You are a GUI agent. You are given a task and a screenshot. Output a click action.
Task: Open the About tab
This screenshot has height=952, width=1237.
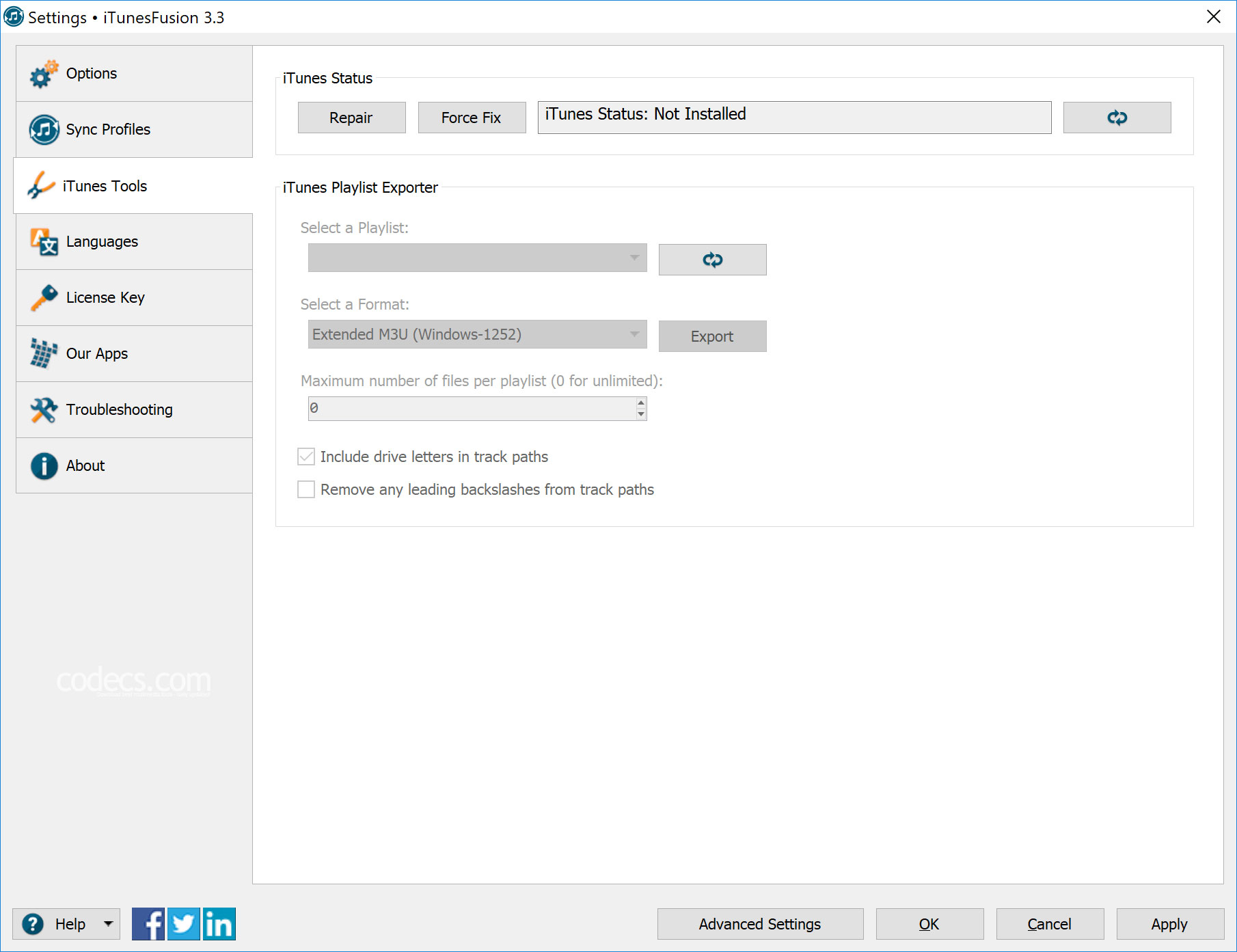(x=134, y=466)
